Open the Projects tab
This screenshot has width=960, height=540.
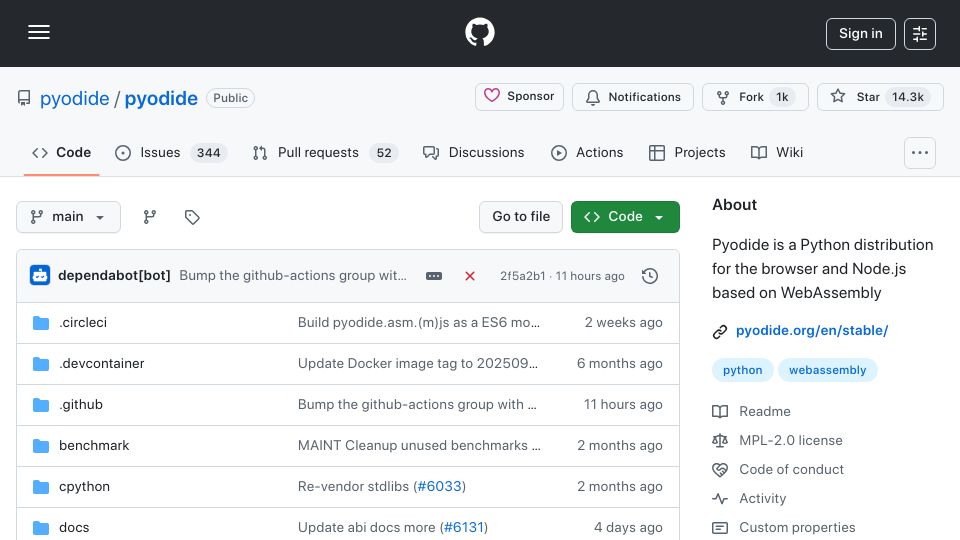[x=687, y=152]
